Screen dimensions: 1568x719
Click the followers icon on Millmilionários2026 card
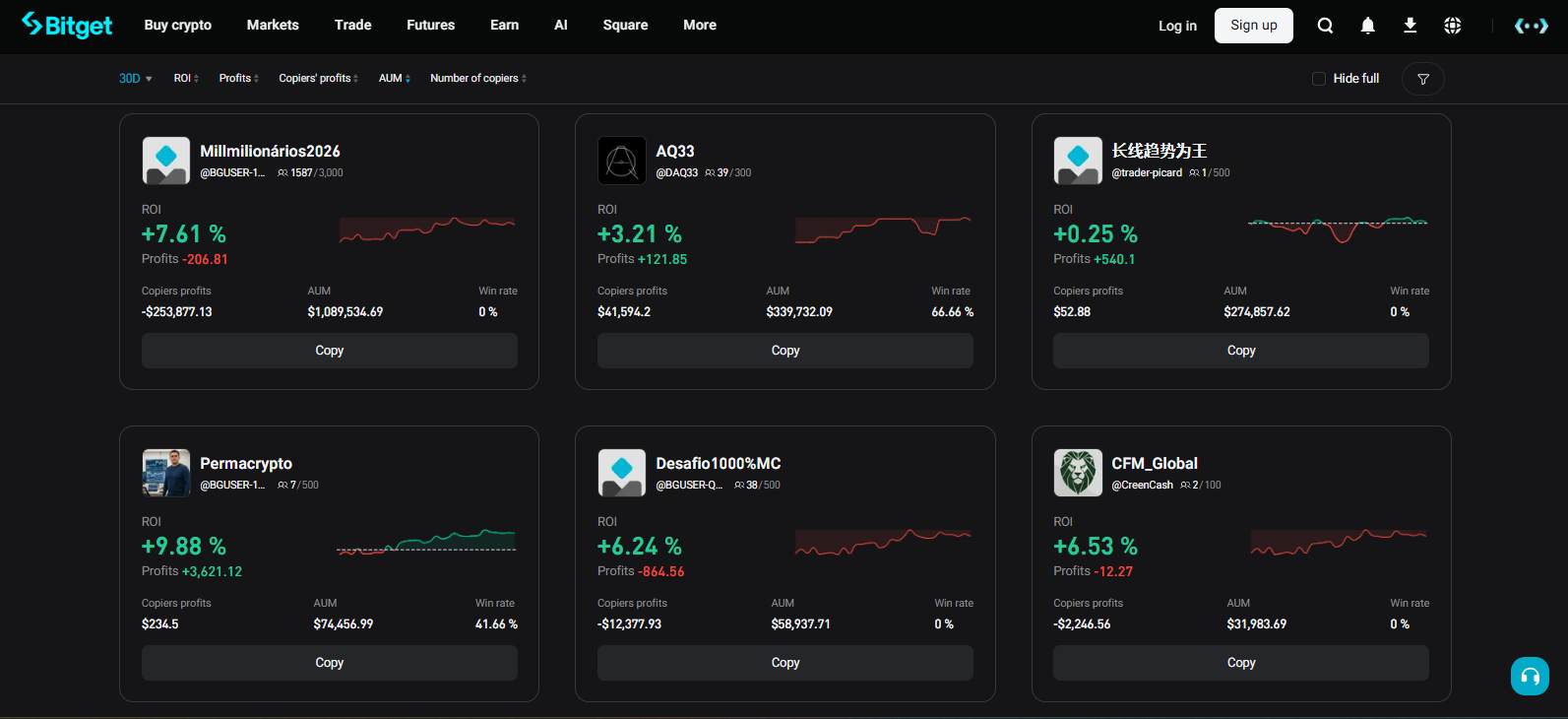tap(282, 172)
